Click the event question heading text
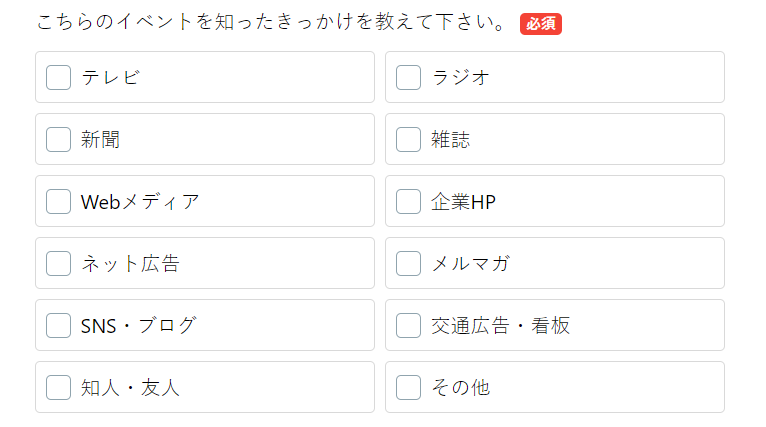Image resolution: width=766 pixels, height=427 pixels. pos(272,23)
